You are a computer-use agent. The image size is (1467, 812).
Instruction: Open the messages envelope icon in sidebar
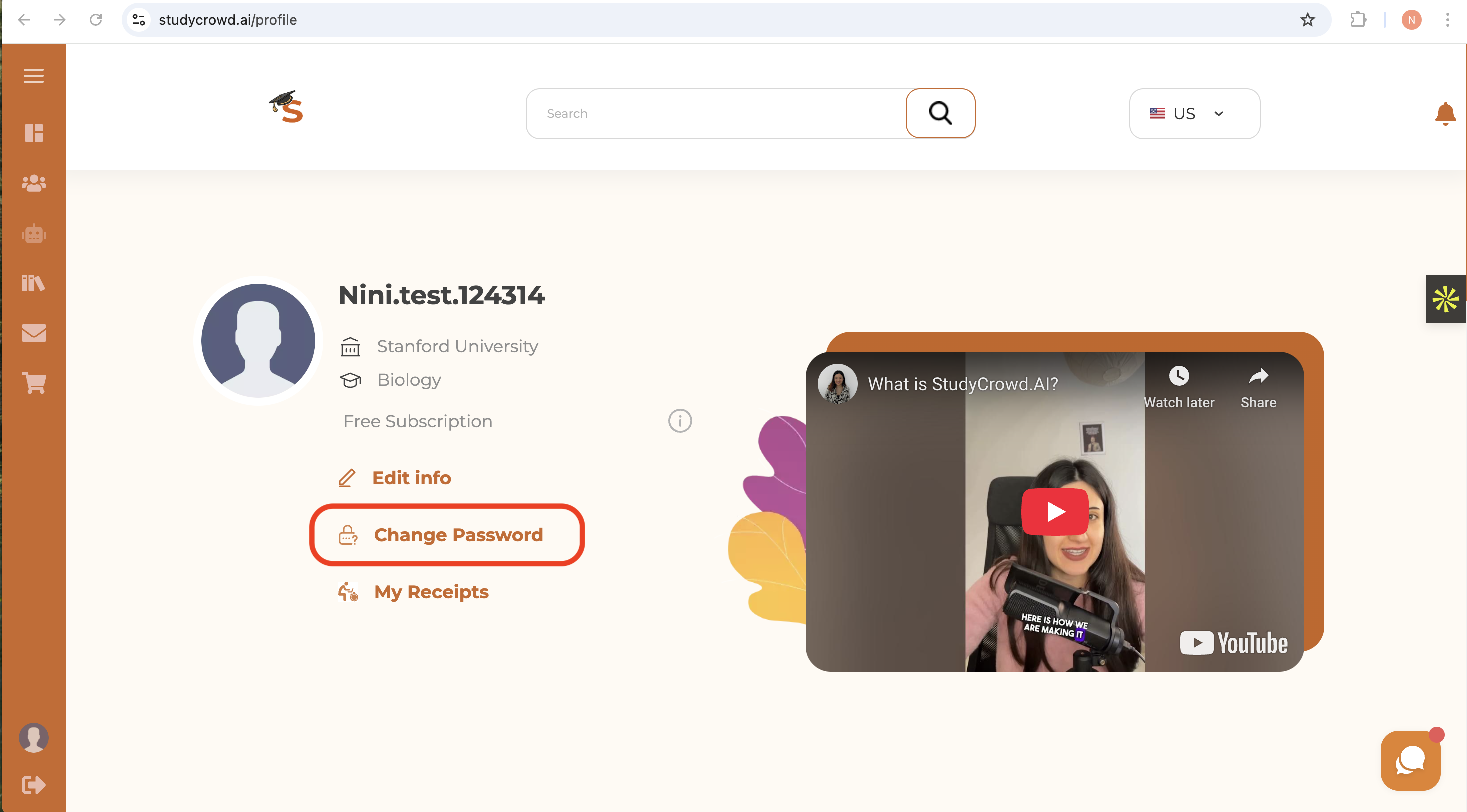coord(33,333)
